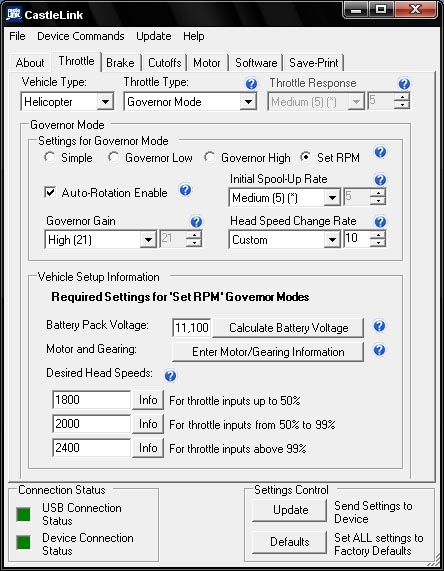Click the Device Connection Status indicator
The height and width of the screenshot is (571, 444).
[x=24, y=542]
